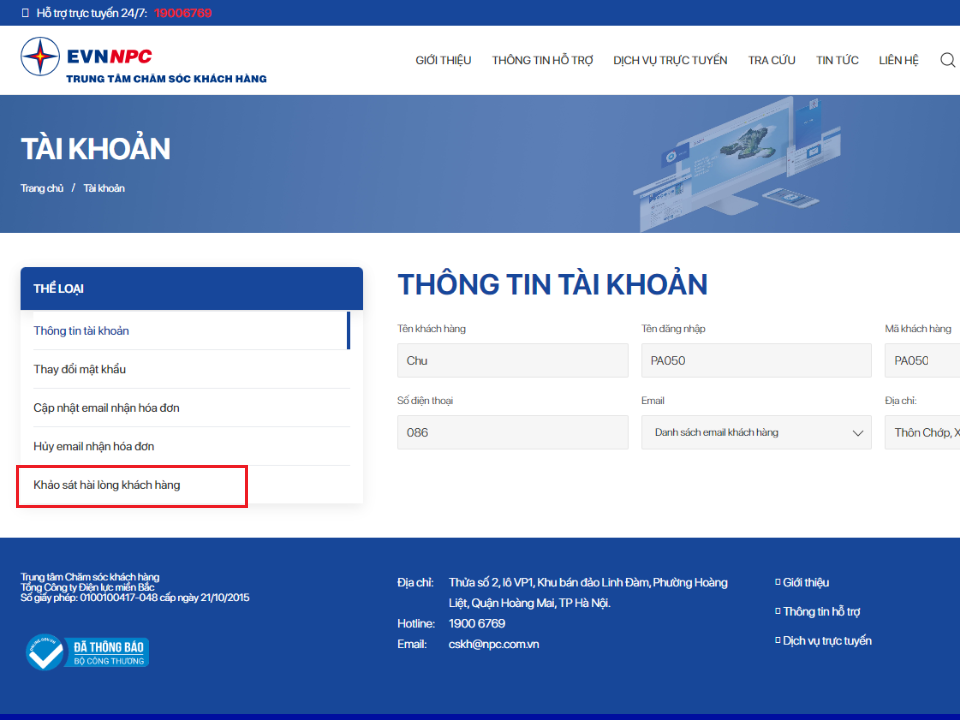The height and width of the screenshot is (720, 960).
Task: Open Dịch Vụ Trực Tuyến menu
Action: click(670, 60)
